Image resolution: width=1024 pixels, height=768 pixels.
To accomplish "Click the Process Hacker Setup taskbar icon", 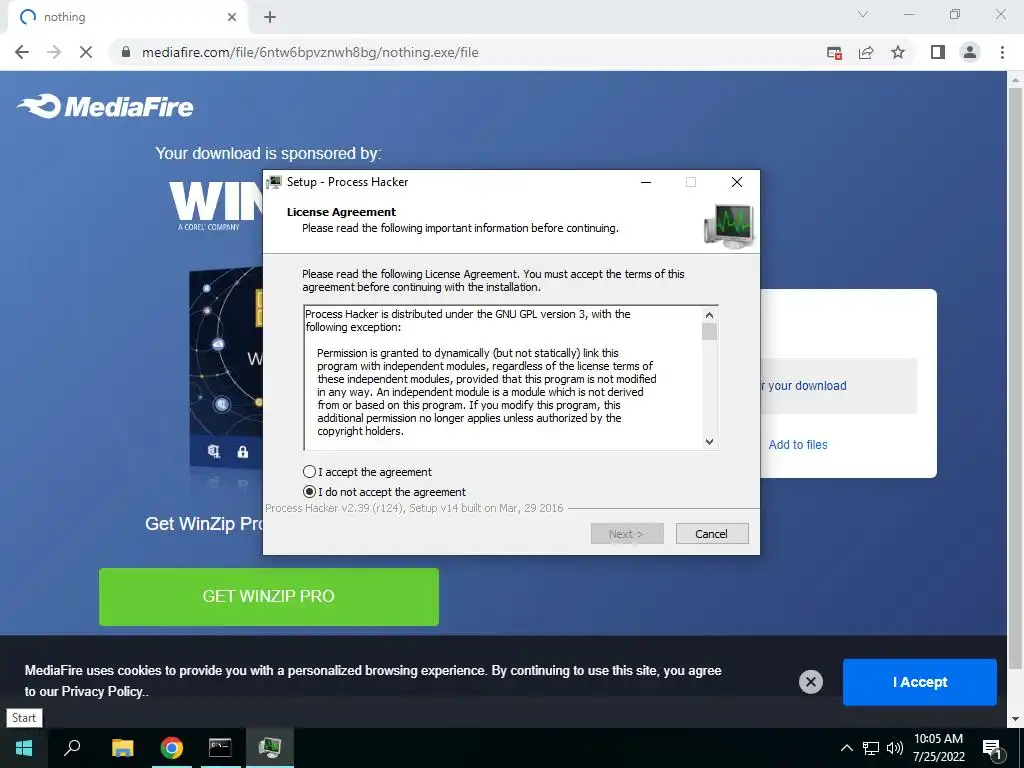I will click(x=270, y=748).
